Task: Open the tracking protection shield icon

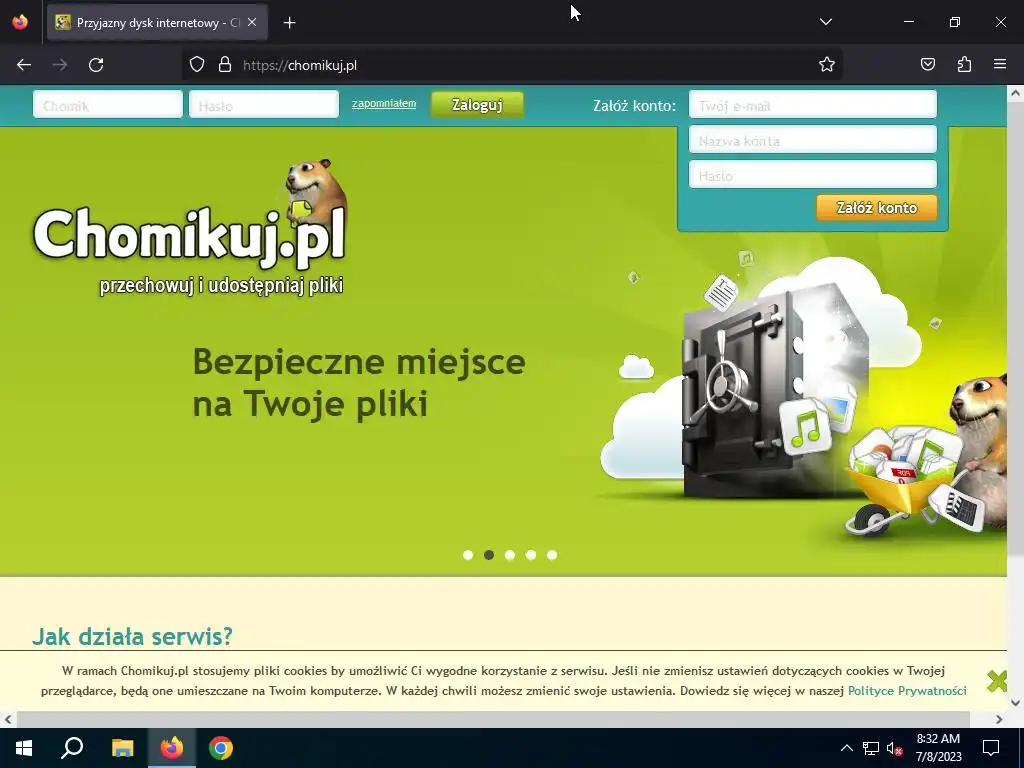Action: [197, 65]
